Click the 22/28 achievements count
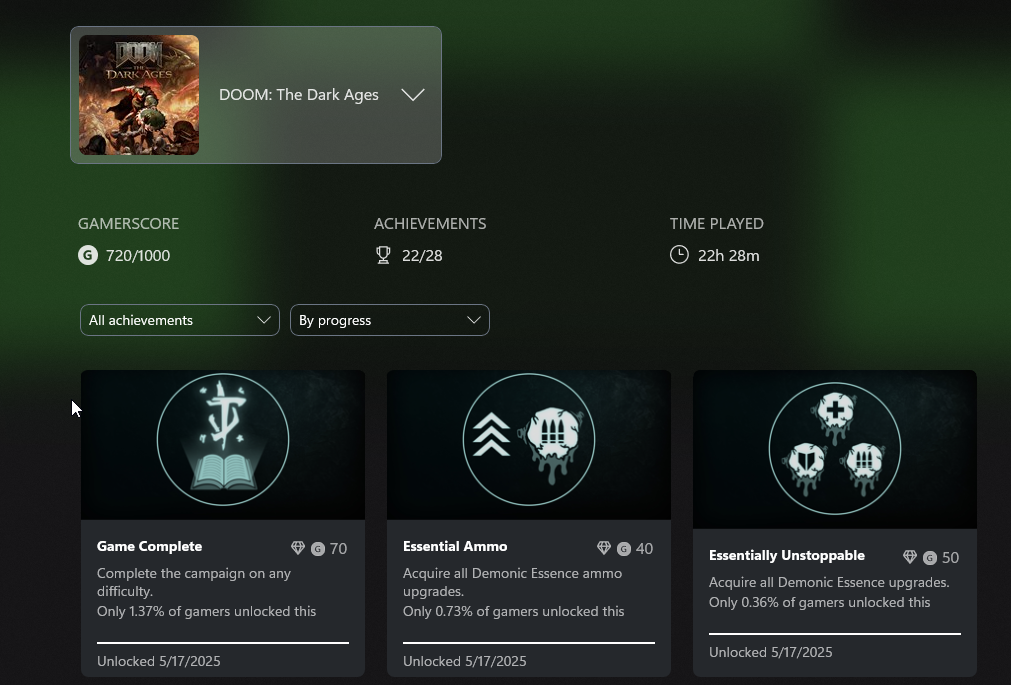The image size is (1011, 685). click(422, 255)
